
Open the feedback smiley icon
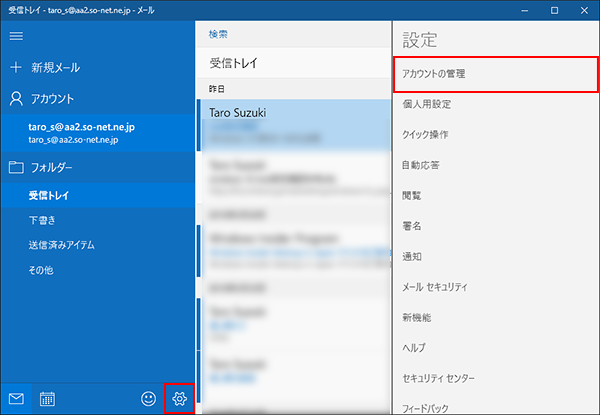[x=149, y=398]
